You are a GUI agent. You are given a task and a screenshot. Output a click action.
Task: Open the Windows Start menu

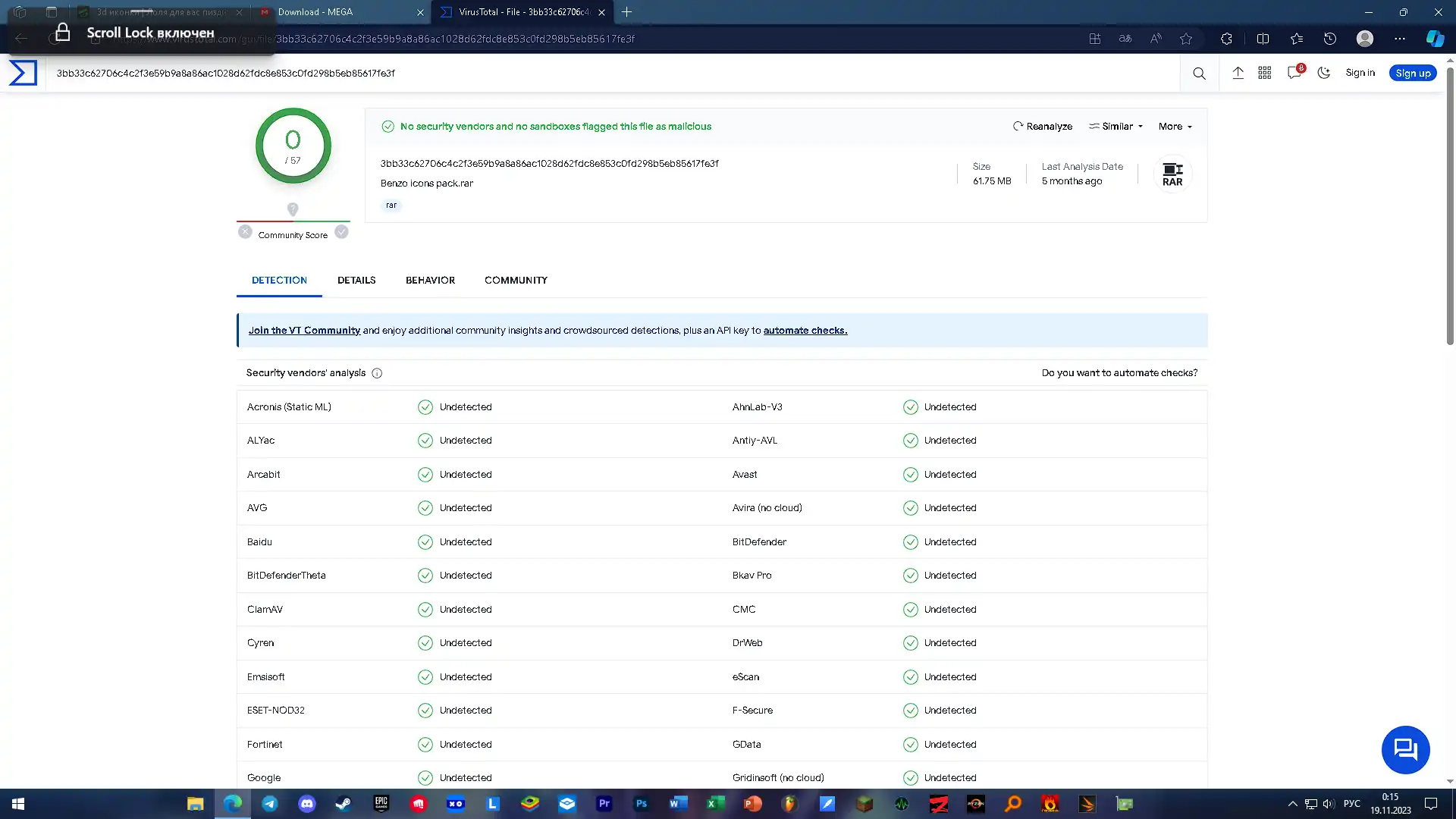(x=18, y=804)
